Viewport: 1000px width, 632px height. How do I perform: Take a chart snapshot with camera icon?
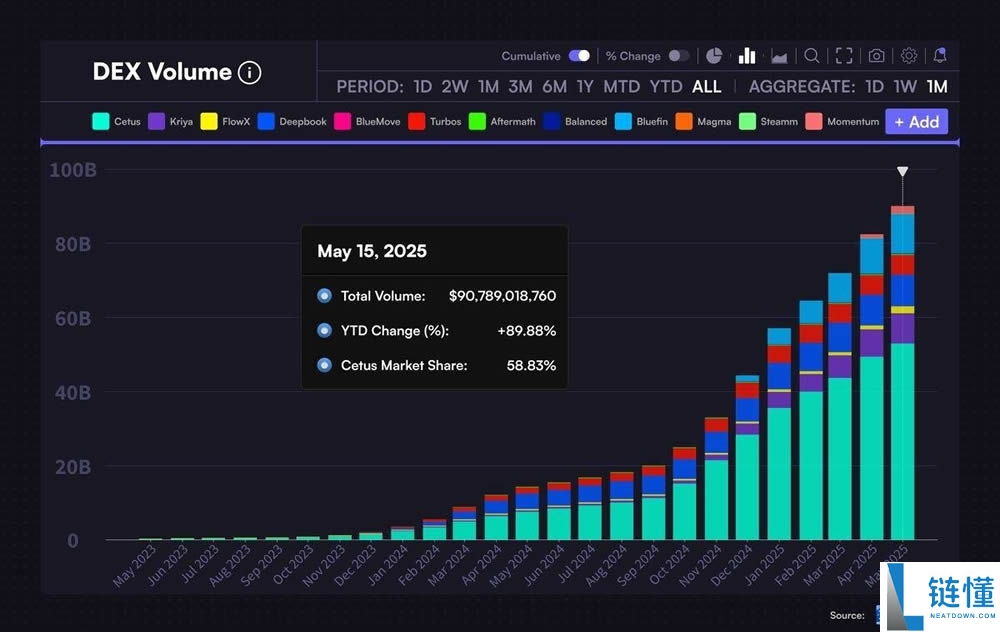[876, 56]
